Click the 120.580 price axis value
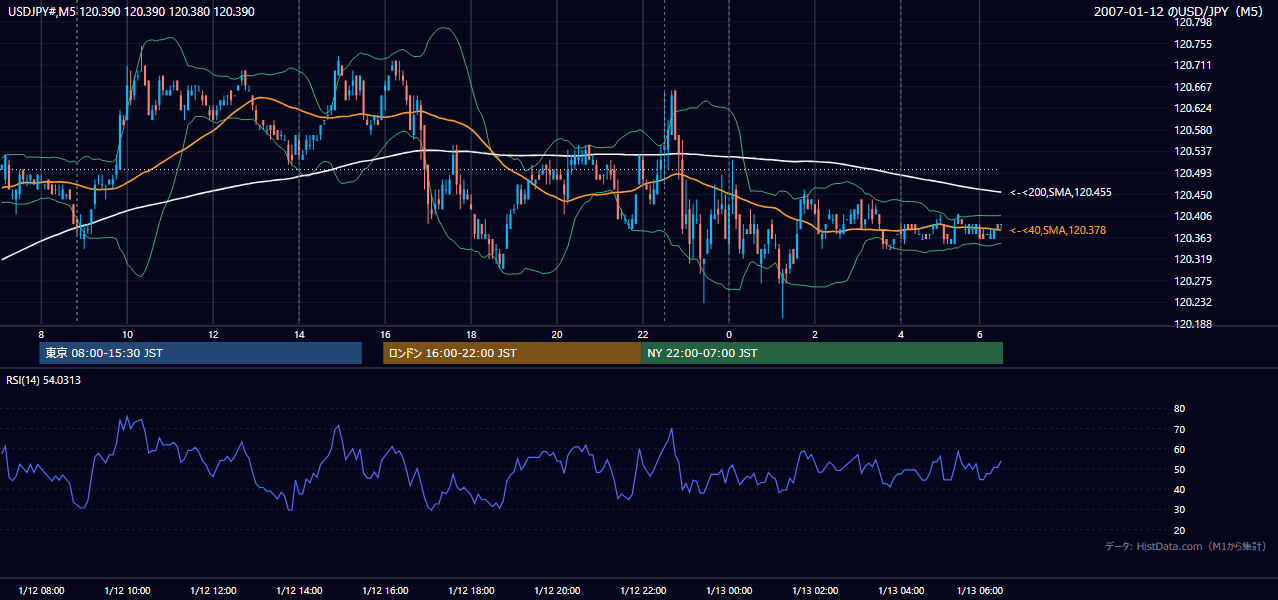Screen dimensions: 1278x600 (x=1194, y=130)
